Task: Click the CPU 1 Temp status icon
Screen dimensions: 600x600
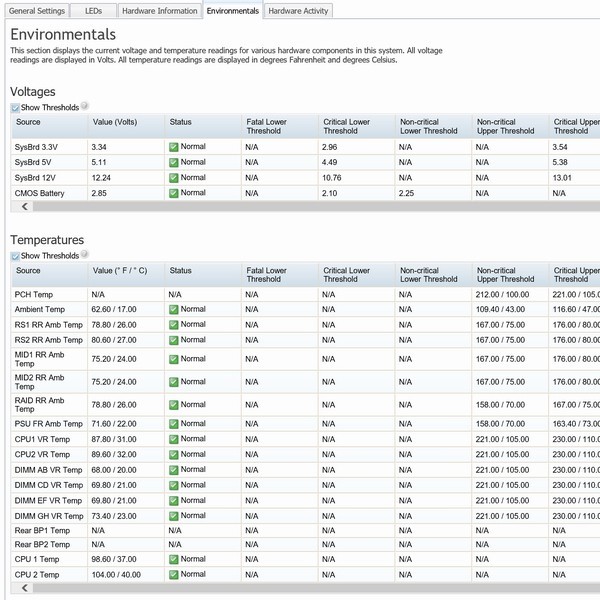Action: 173,559
